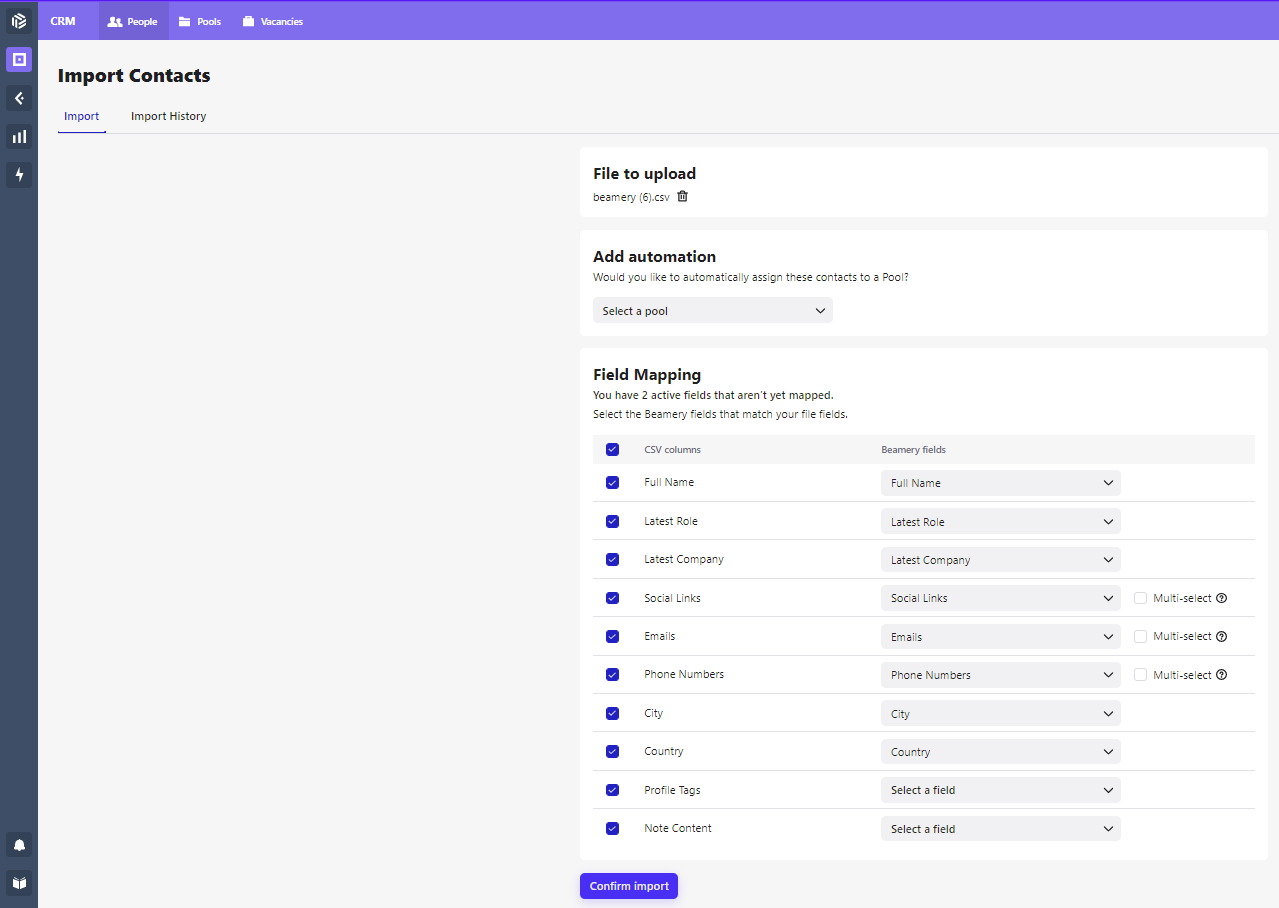This screenshot has height=908, width=1279.
Task: Switch to the Import History tab
Action: coord(168,116)
